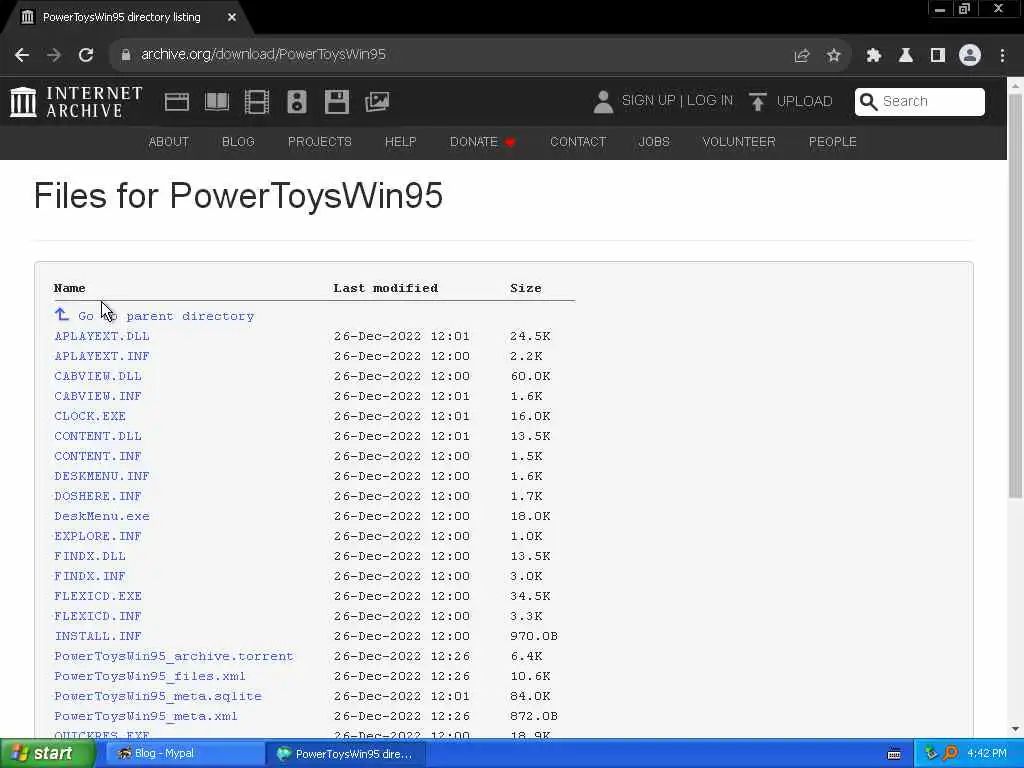This screenshot has width=1024, height=768.
Task: Click the parent directory up-arrow icon
Action: pyautogui.click(x=61, y=315)
